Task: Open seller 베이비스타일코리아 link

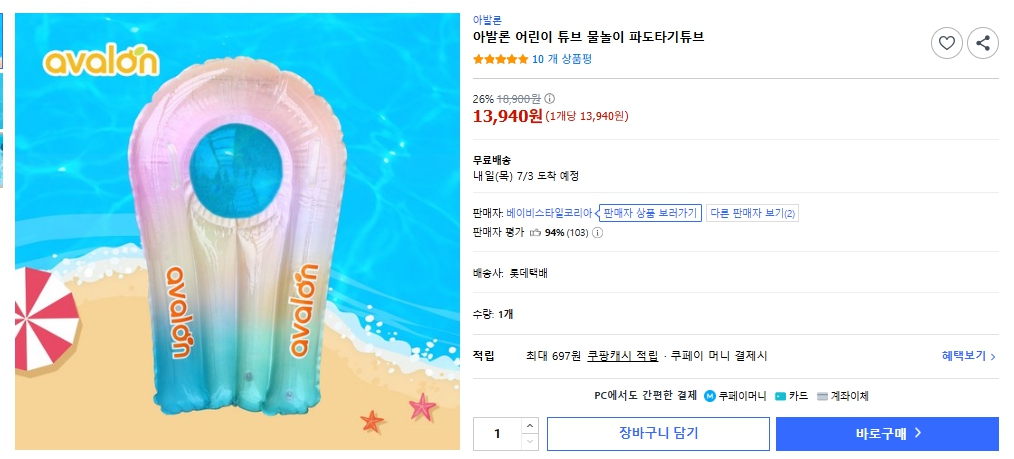Action: point(549,213)
